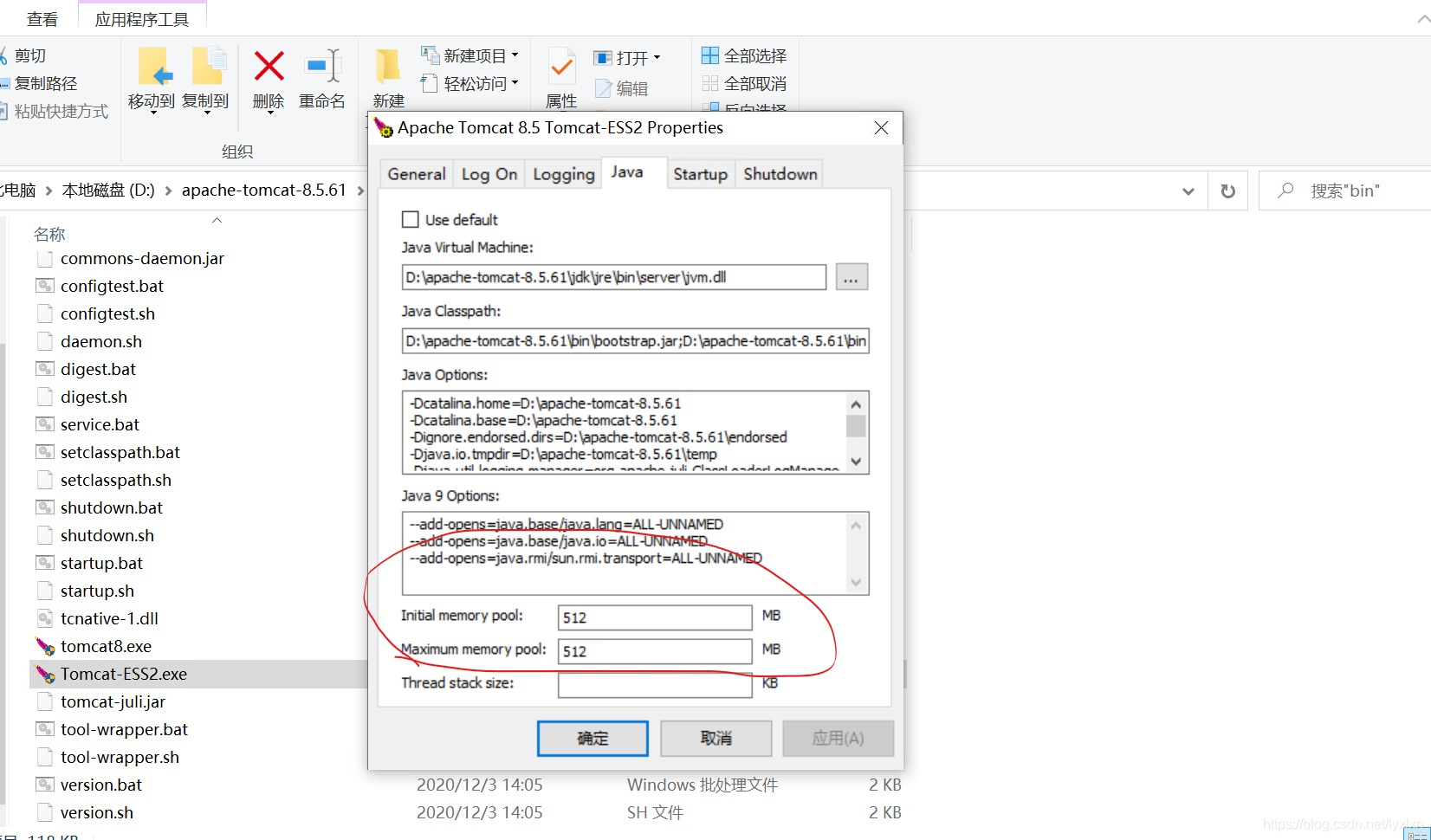Click the Java Classpath field
This screenshot has height=840, width=1431.
coord(636,341)
